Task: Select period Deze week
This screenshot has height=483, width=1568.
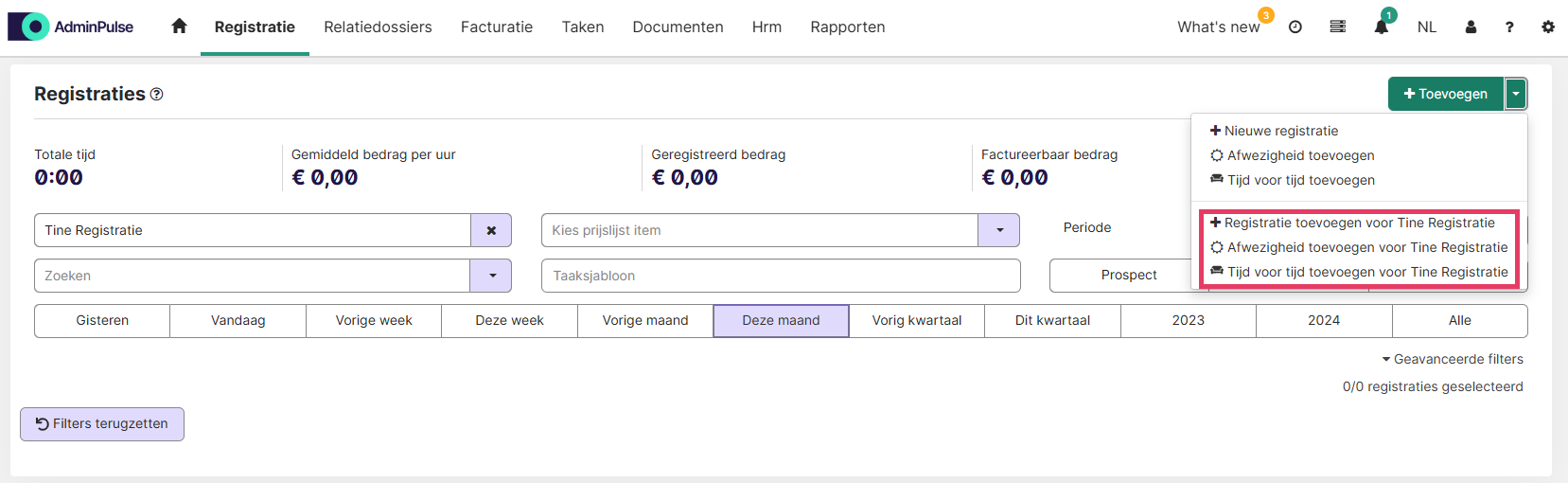Action: [x=509, y=320]
